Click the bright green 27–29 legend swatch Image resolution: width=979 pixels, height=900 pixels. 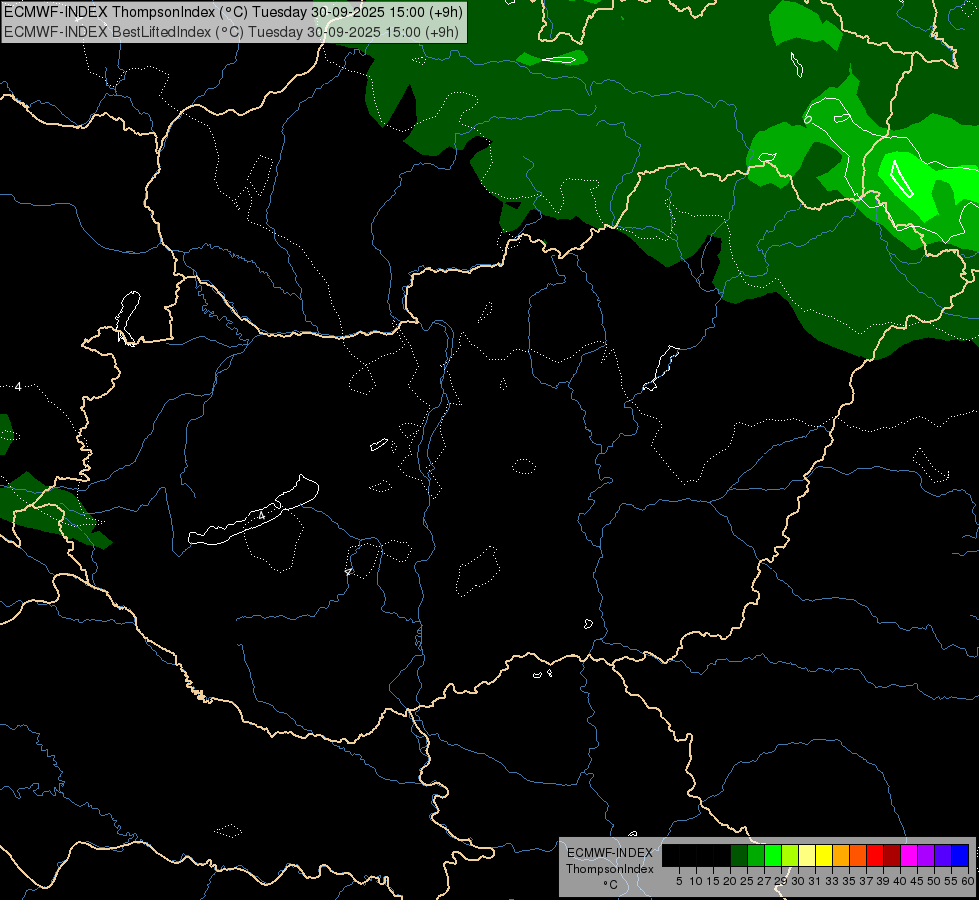[x=774, y=855]
